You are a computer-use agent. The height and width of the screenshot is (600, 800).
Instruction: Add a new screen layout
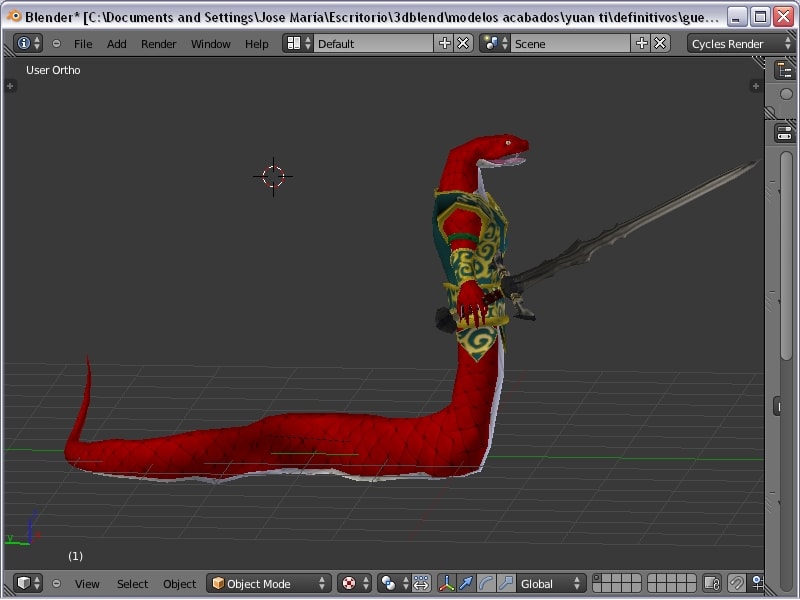(444, 43)
